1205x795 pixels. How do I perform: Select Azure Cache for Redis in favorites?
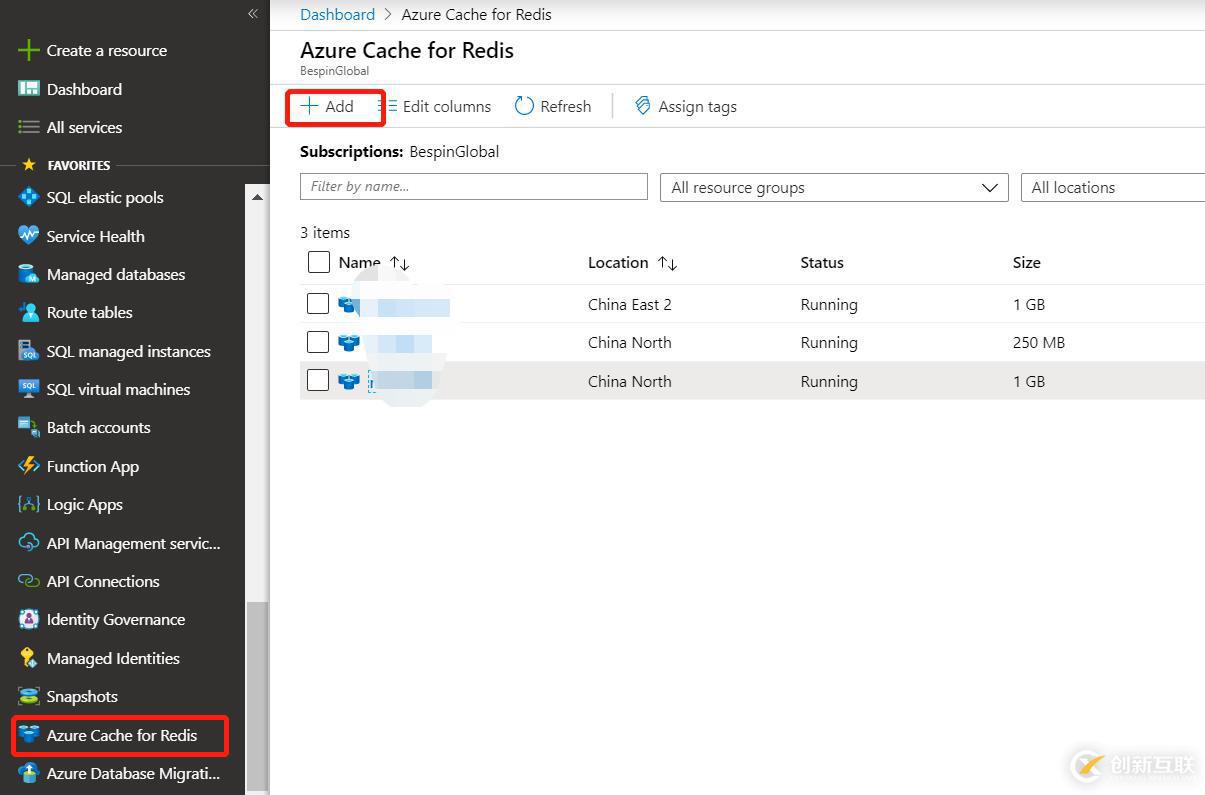tap(121, 736)
